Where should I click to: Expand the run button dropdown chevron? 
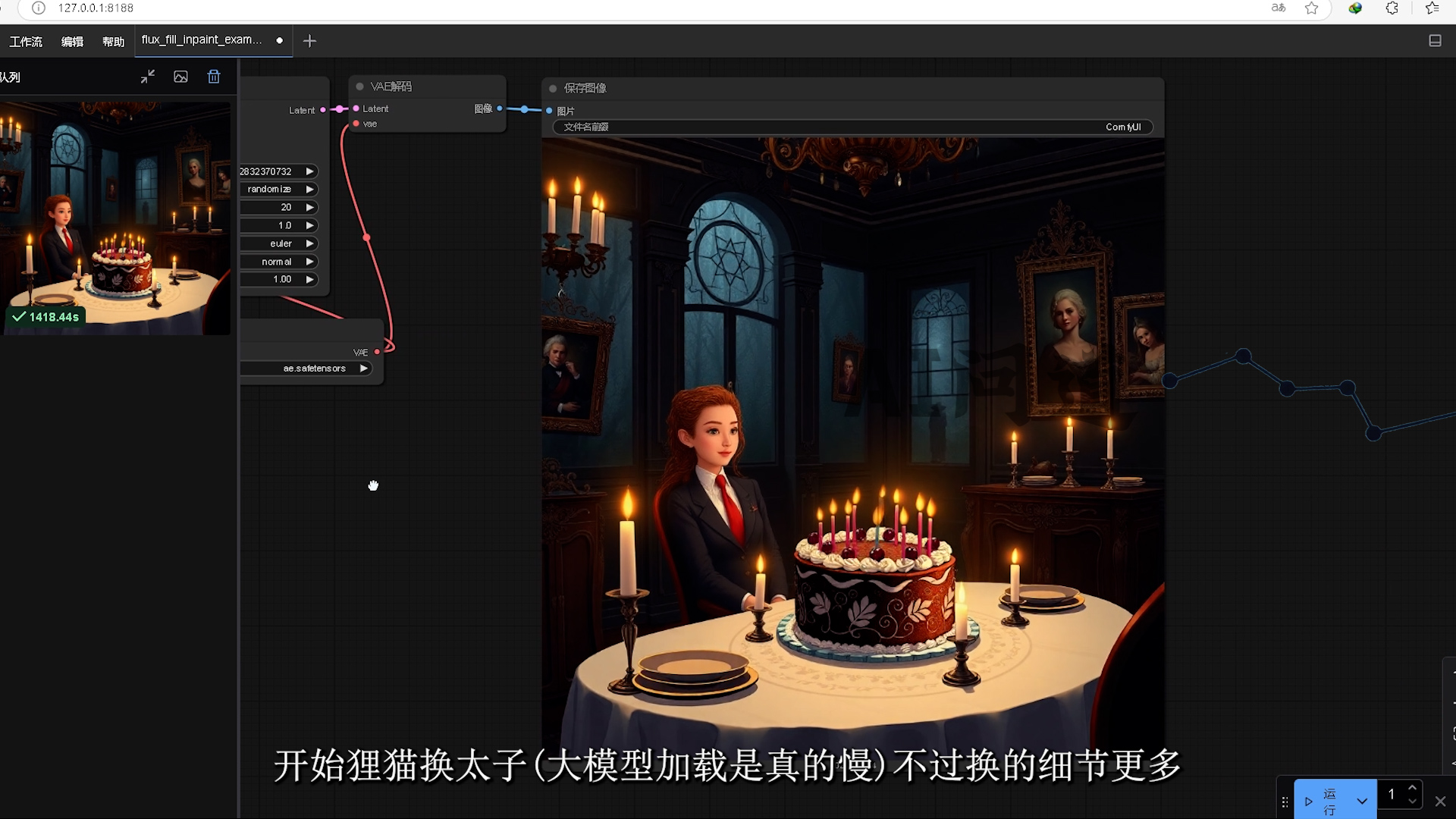[1362, 801]
